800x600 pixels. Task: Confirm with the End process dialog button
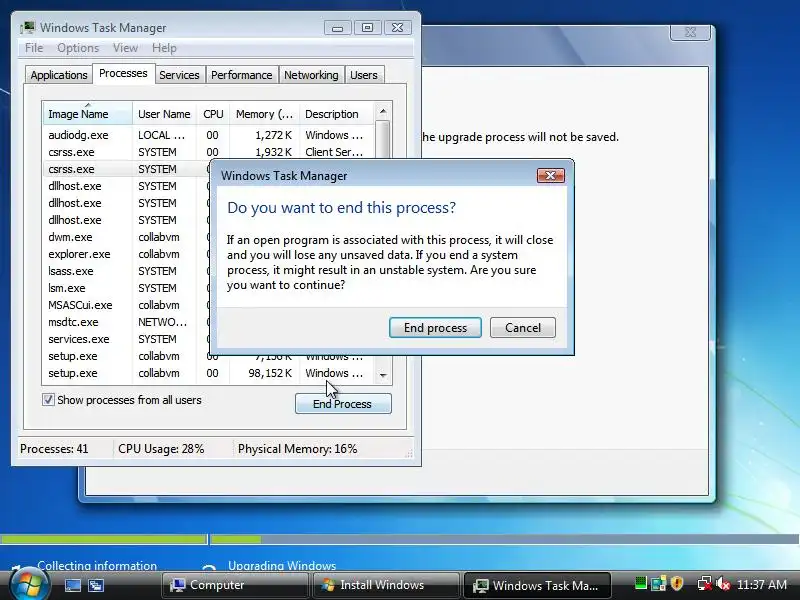point(435,328)
